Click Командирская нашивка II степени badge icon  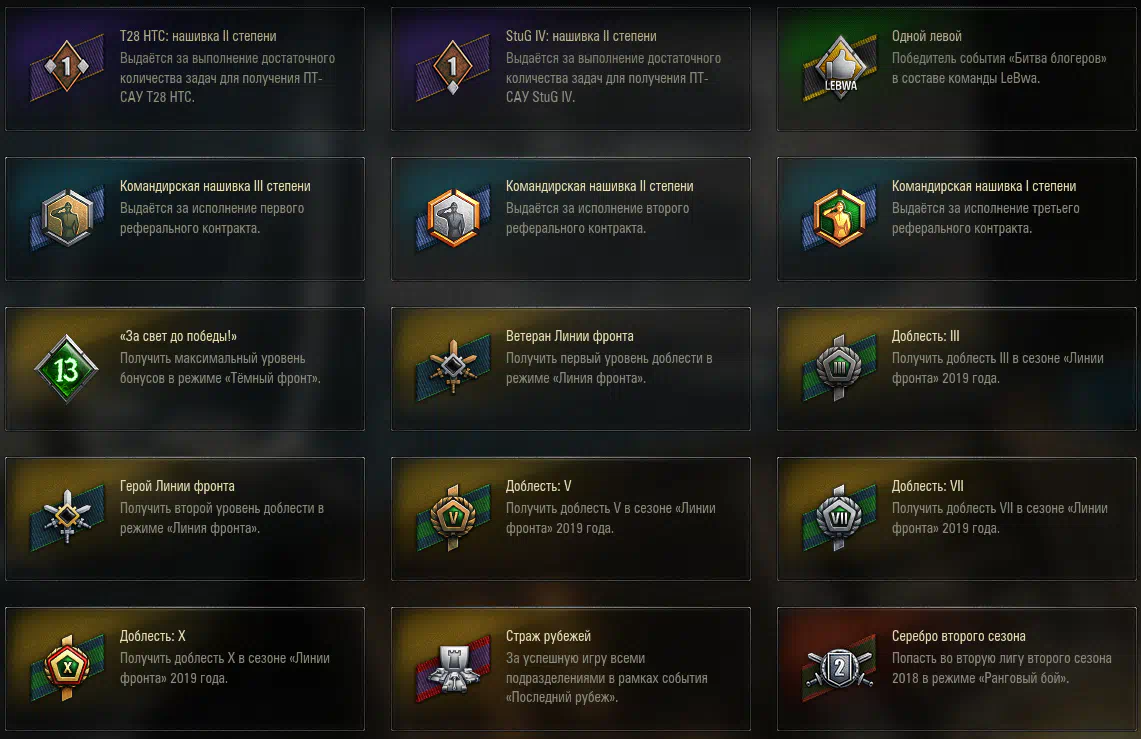coord(453,218)
